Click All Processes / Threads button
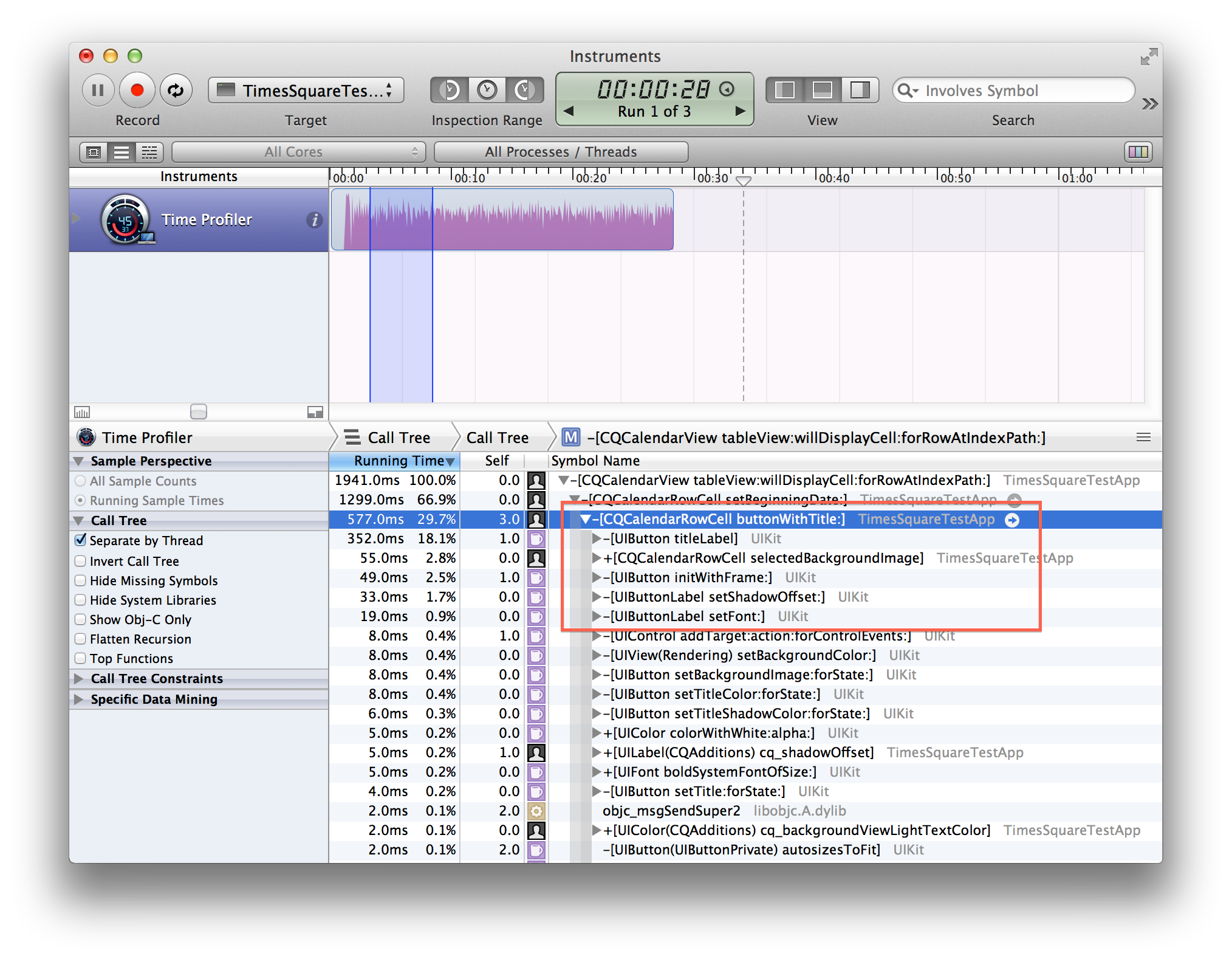This screenshot has height=959, width=1232. coord(561,152)
